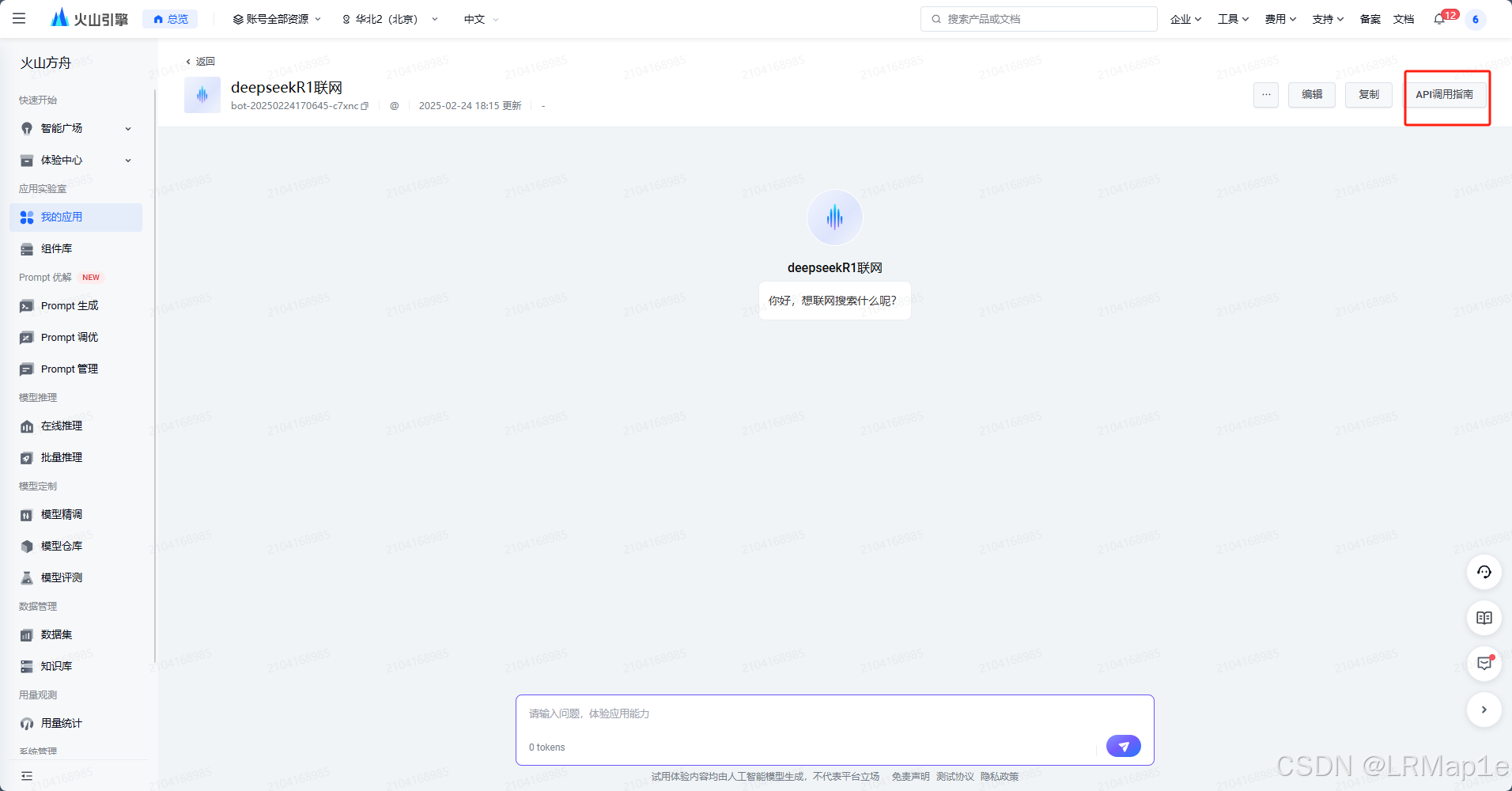Click the large deepseekR1联网 avatar in chat
Screen dimensions: 1512x791
click(834, 217)
